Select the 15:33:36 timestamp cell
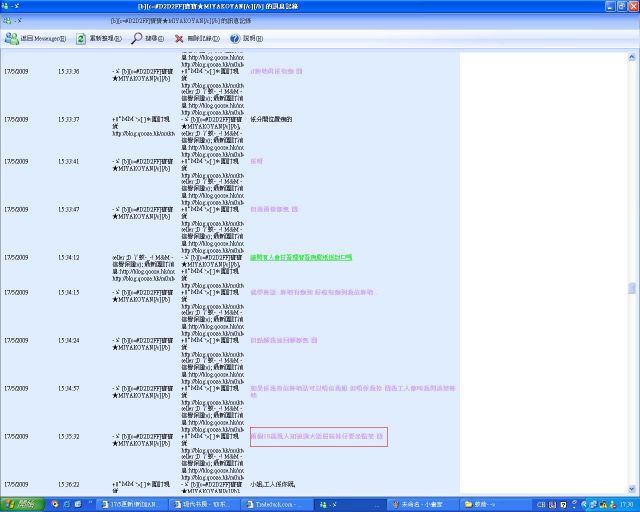 [68, 71]
